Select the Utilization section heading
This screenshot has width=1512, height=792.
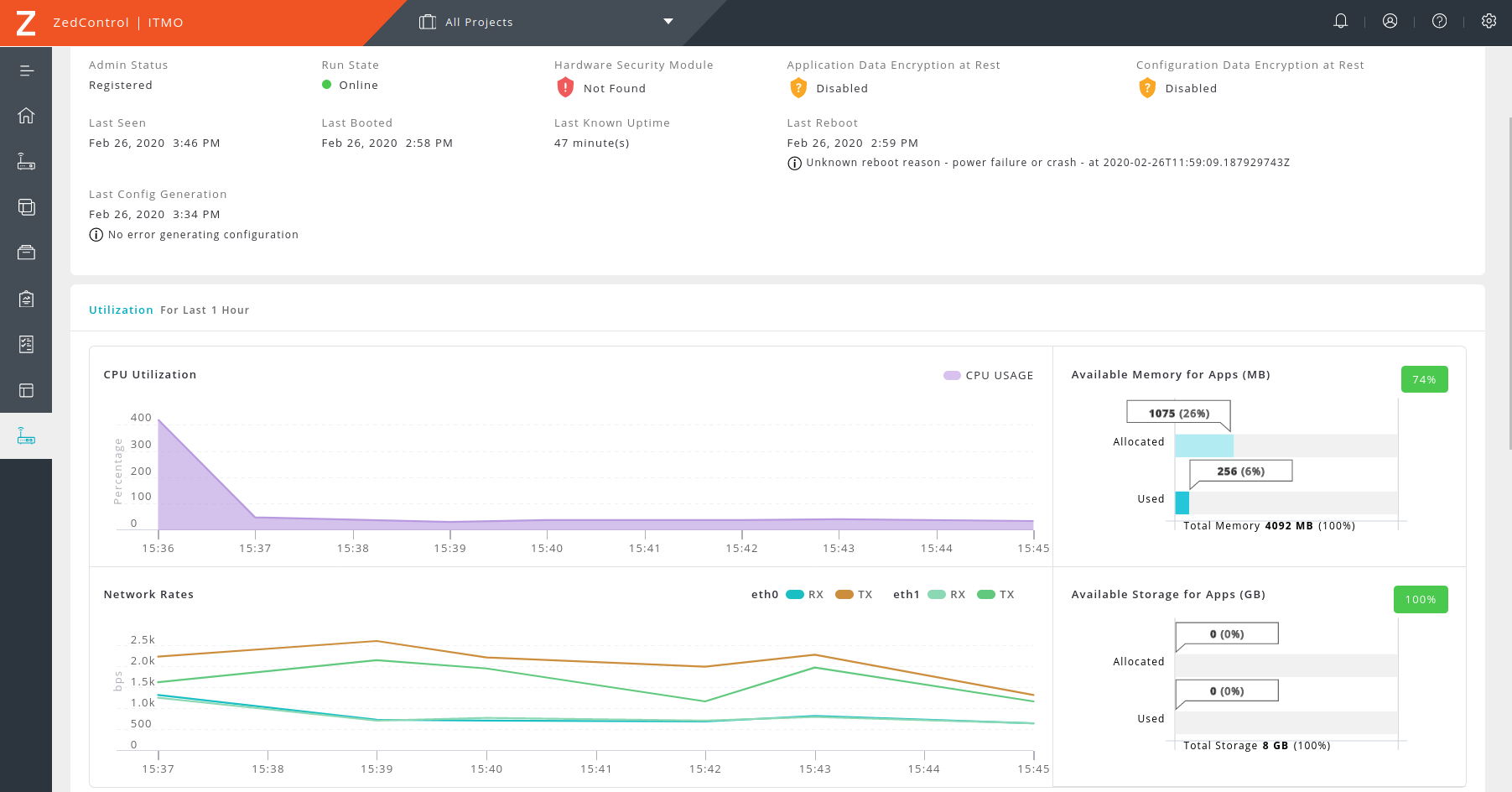(121, 310)
